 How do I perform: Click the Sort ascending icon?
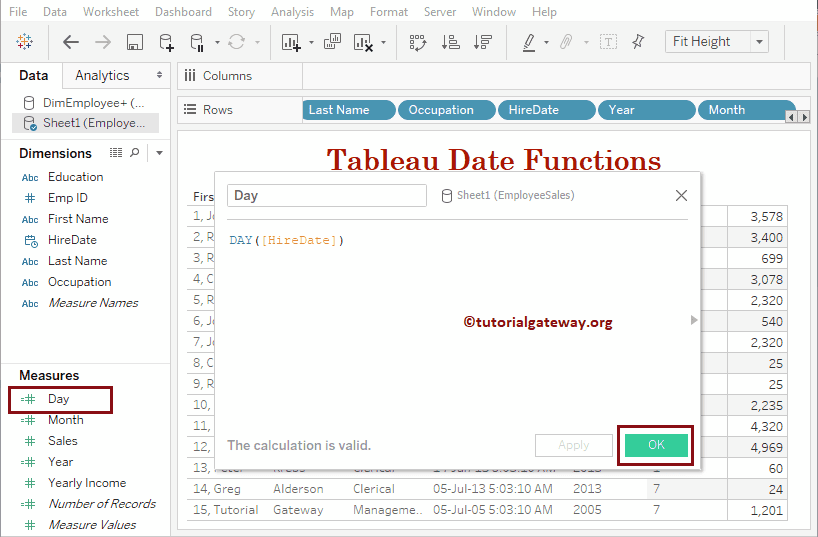coord(450,42)
